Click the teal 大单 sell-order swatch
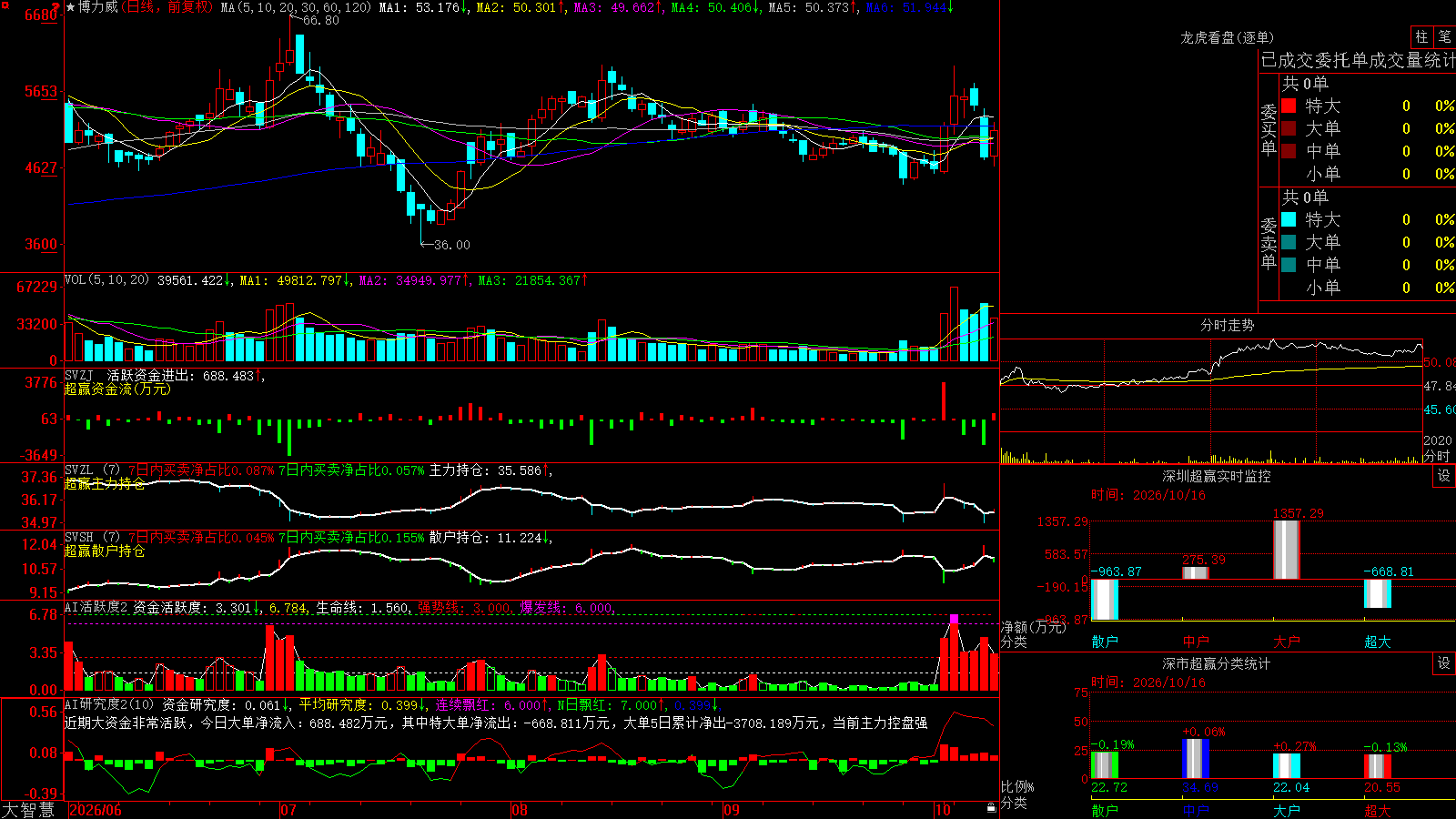 coord(1289,242)
